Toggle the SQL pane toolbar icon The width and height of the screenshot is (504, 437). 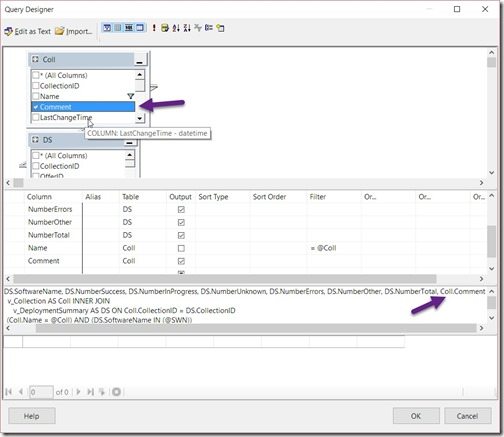point(129,28)
